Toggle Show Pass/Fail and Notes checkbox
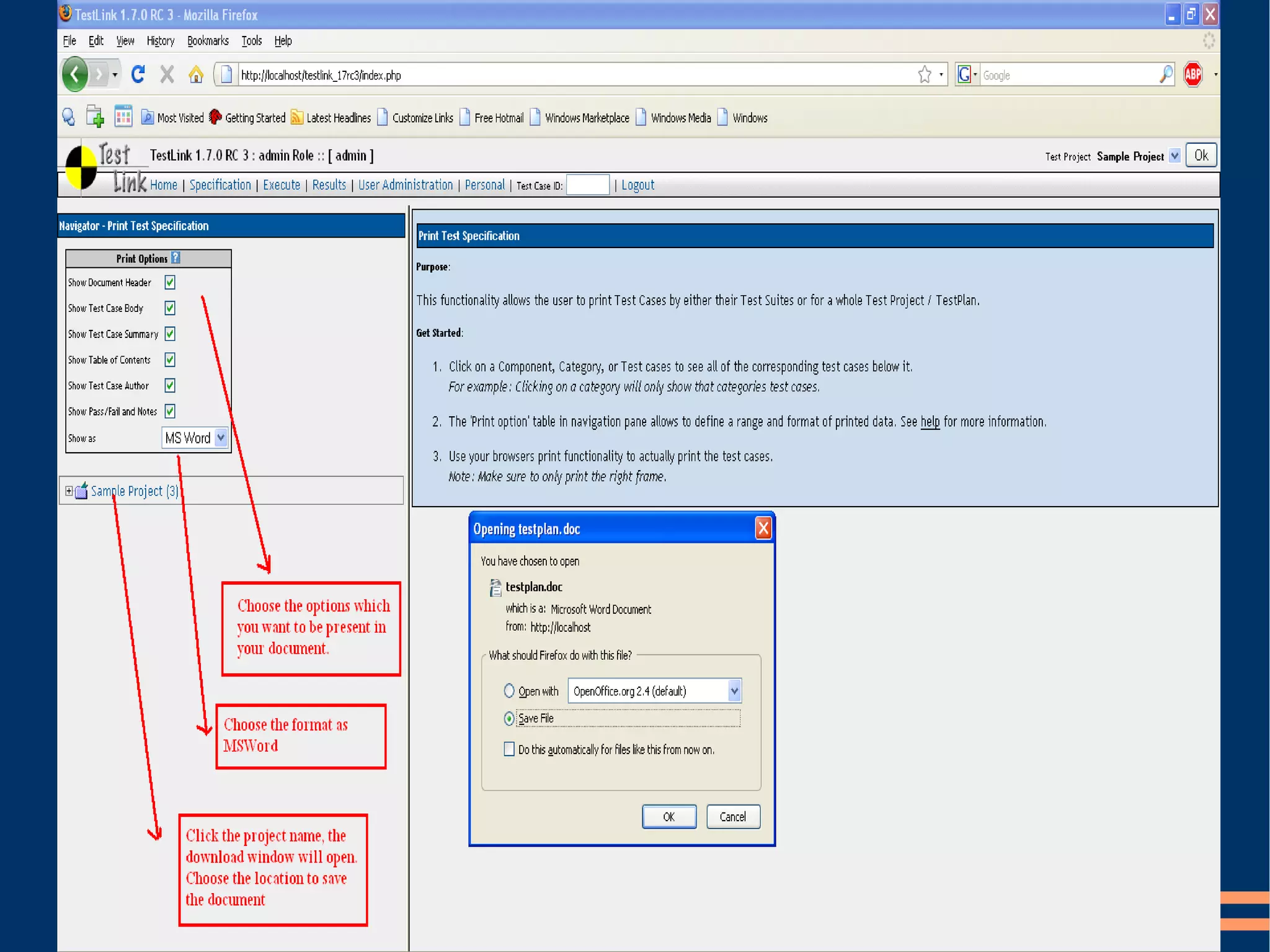This screenshot has height=952, width=1270. 170,411
